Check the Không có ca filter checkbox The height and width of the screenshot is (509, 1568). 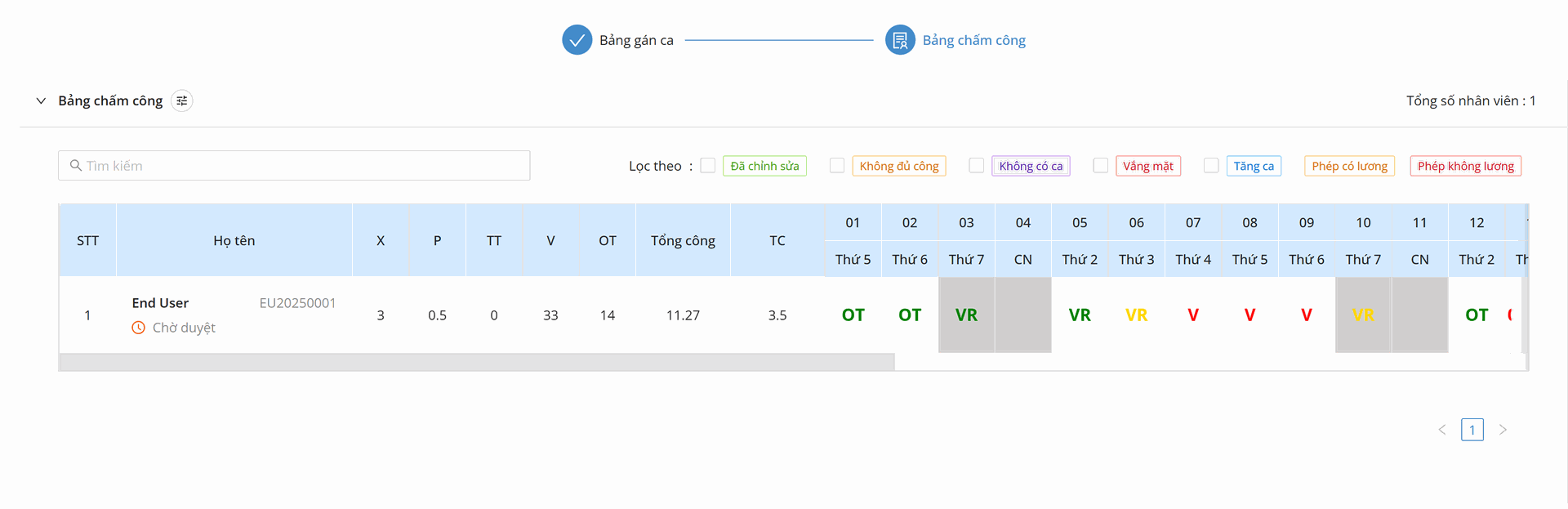[x=977, y=166]
